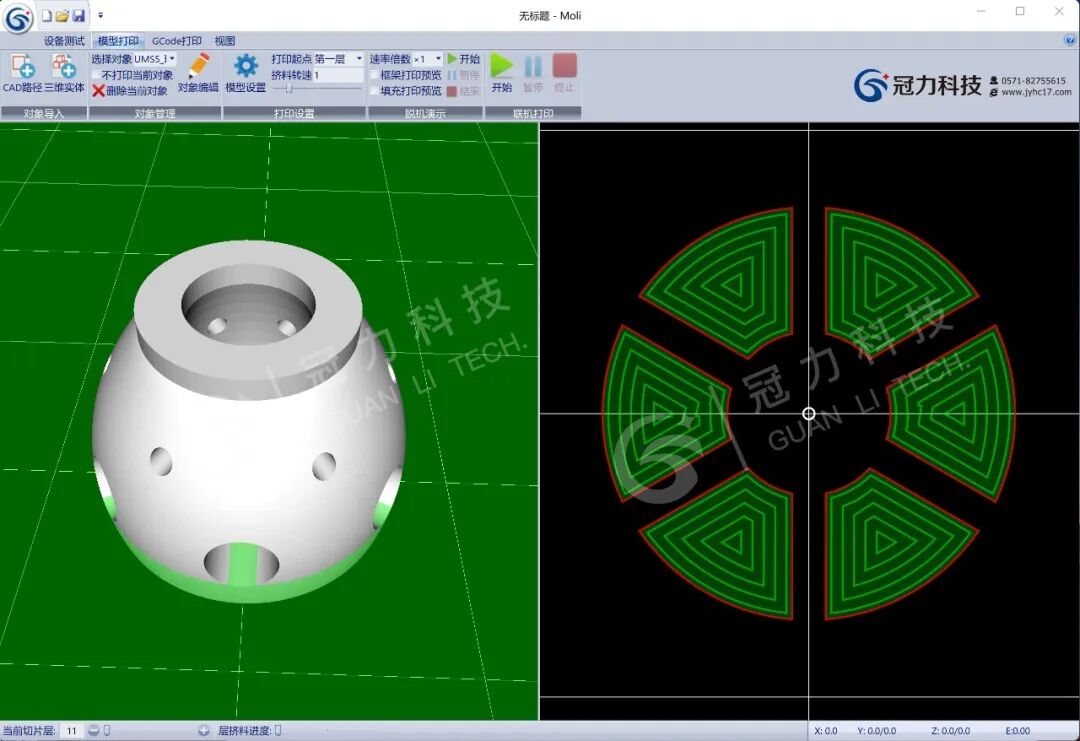
Task: Click the Save floppy disk icon
Action: tap(79, 15)
